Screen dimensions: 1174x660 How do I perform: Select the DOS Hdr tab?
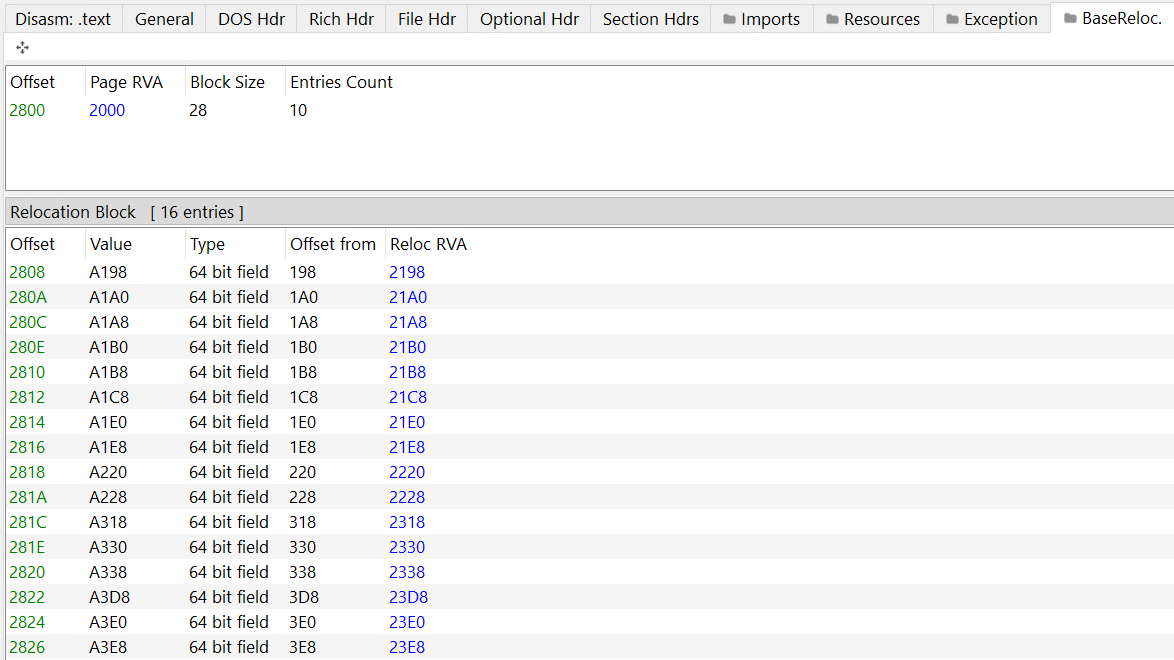pyautogui.click(x=251, y=19)
